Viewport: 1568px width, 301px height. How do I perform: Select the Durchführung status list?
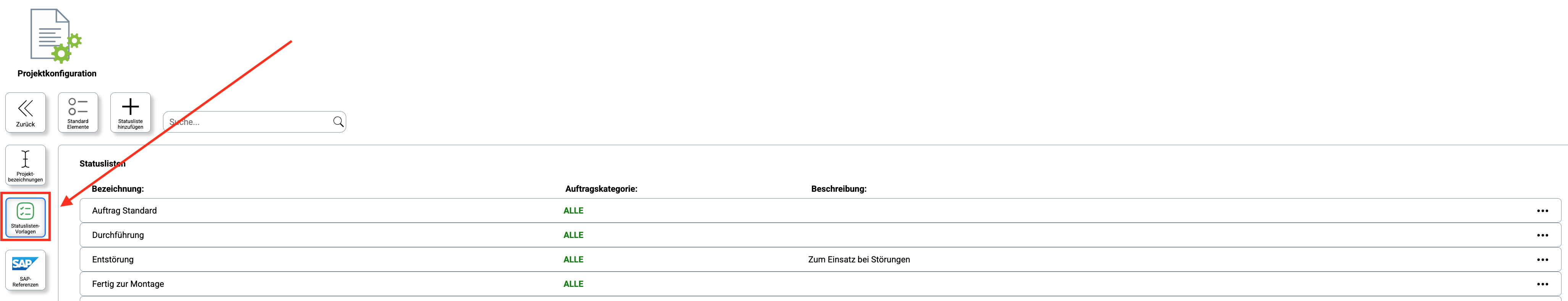tap(118, 235)
